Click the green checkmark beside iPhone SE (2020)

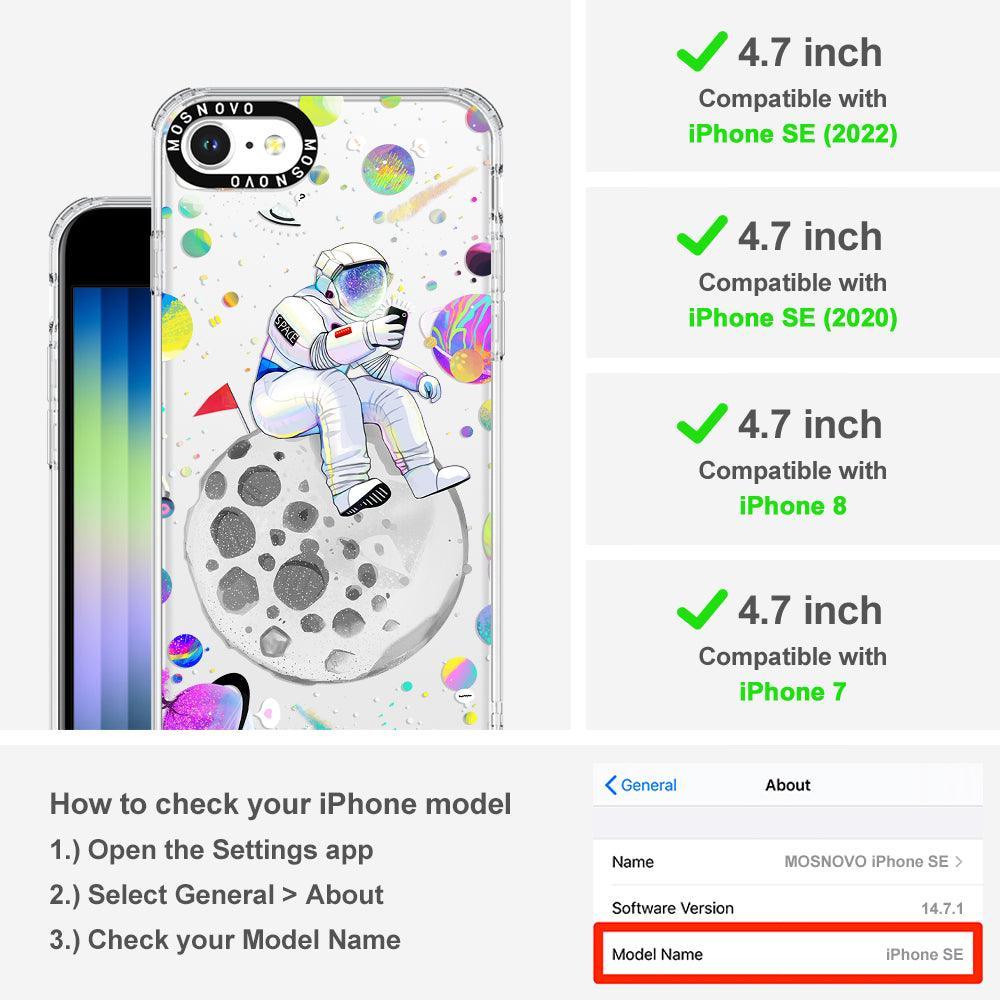702,235
